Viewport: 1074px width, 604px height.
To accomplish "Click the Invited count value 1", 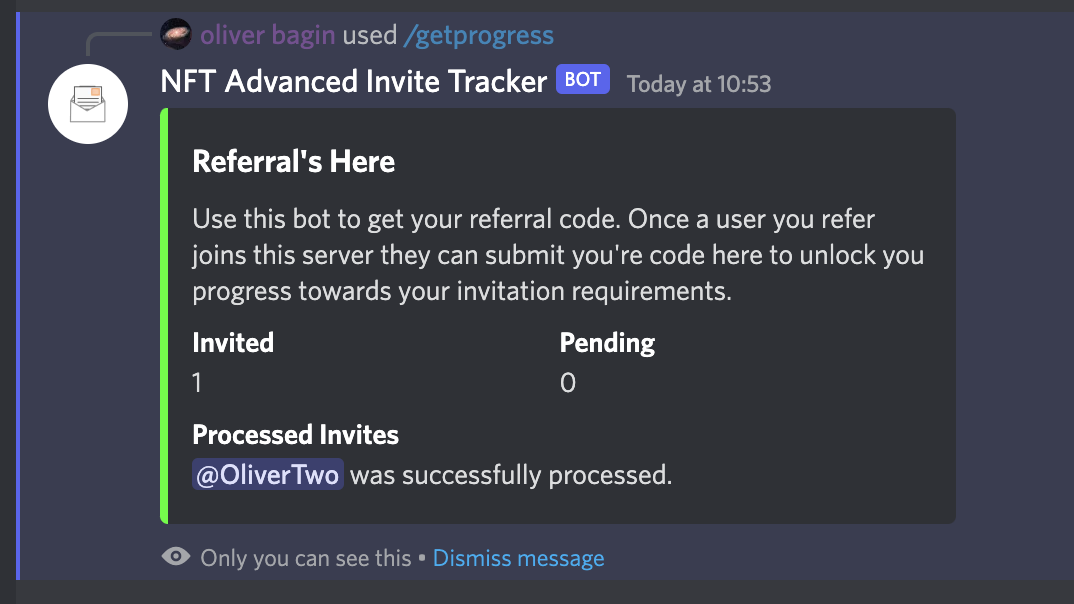I will [198, 383].
